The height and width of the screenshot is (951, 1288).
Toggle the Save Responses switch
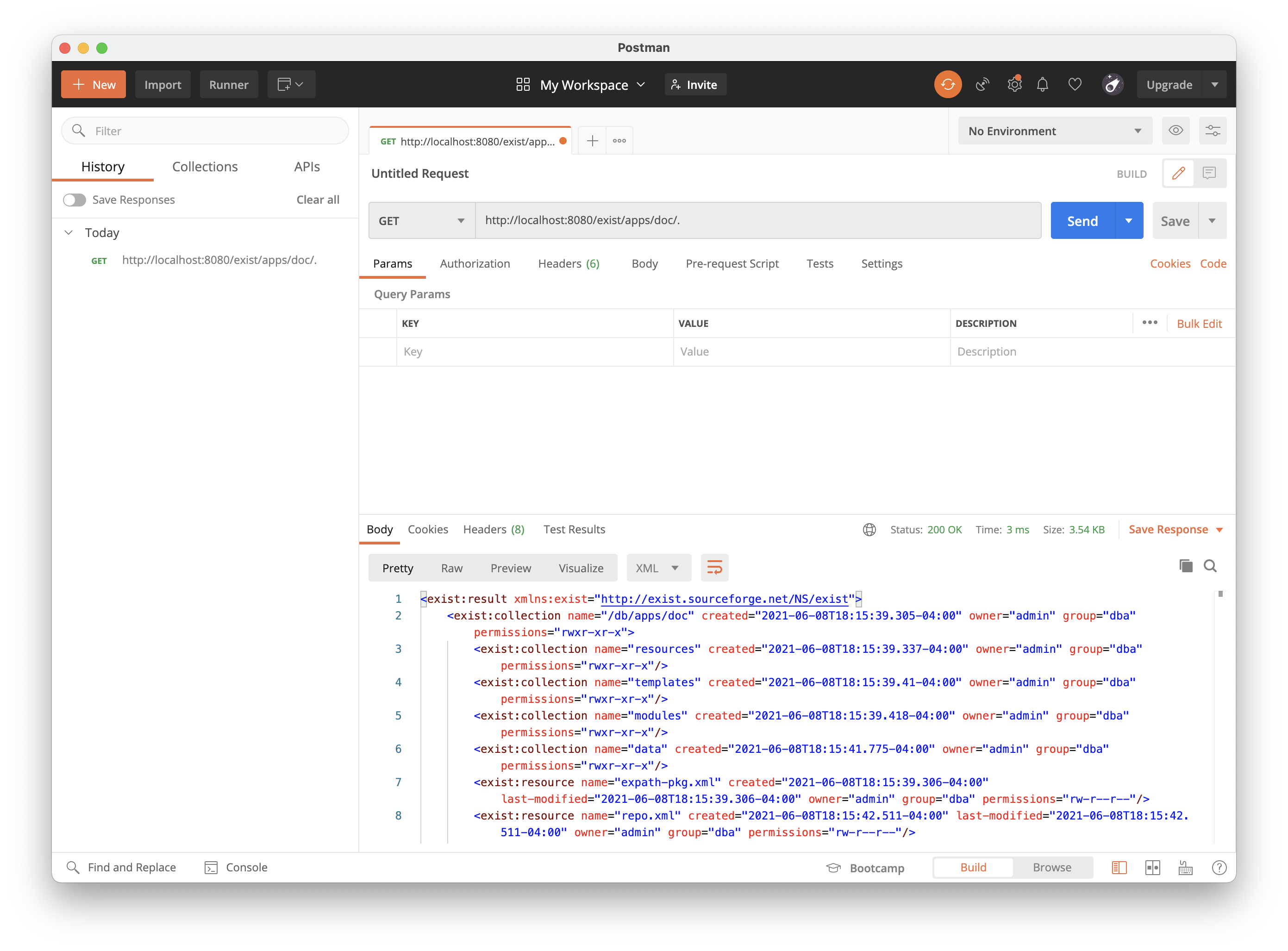(x=75, y=200)
